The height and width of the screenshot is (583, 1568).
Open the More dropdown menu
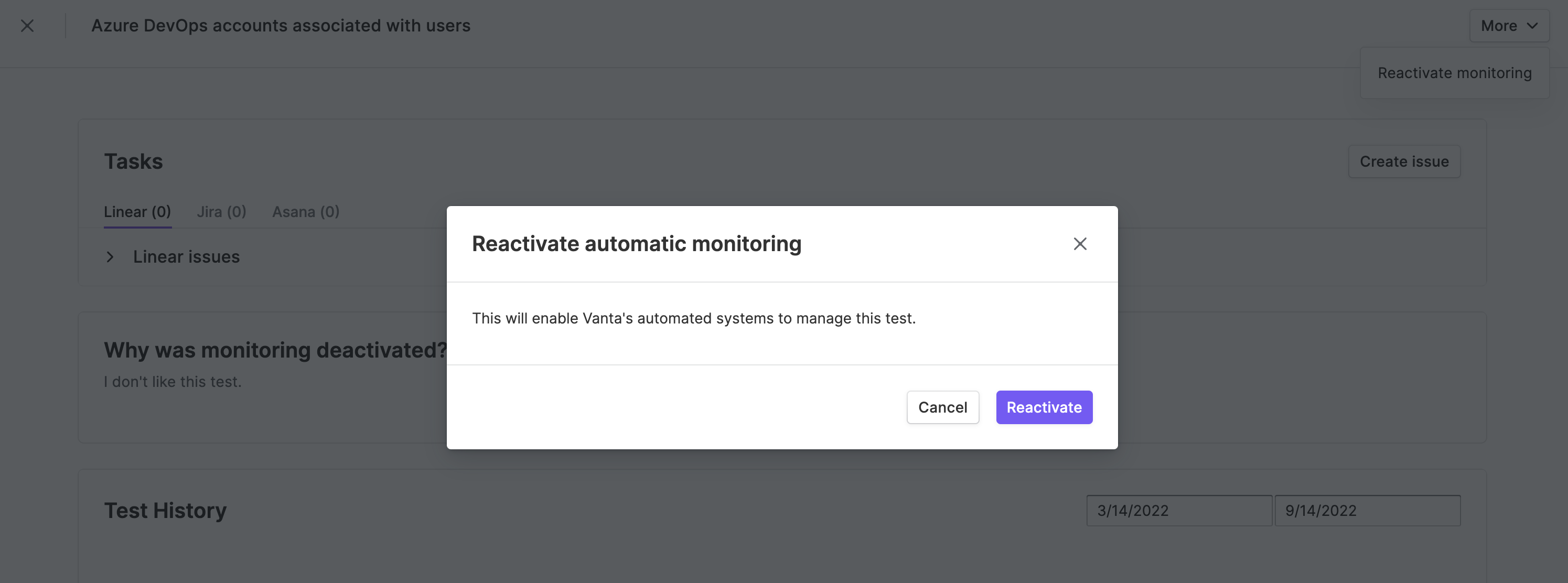(x=1509, y=26)
